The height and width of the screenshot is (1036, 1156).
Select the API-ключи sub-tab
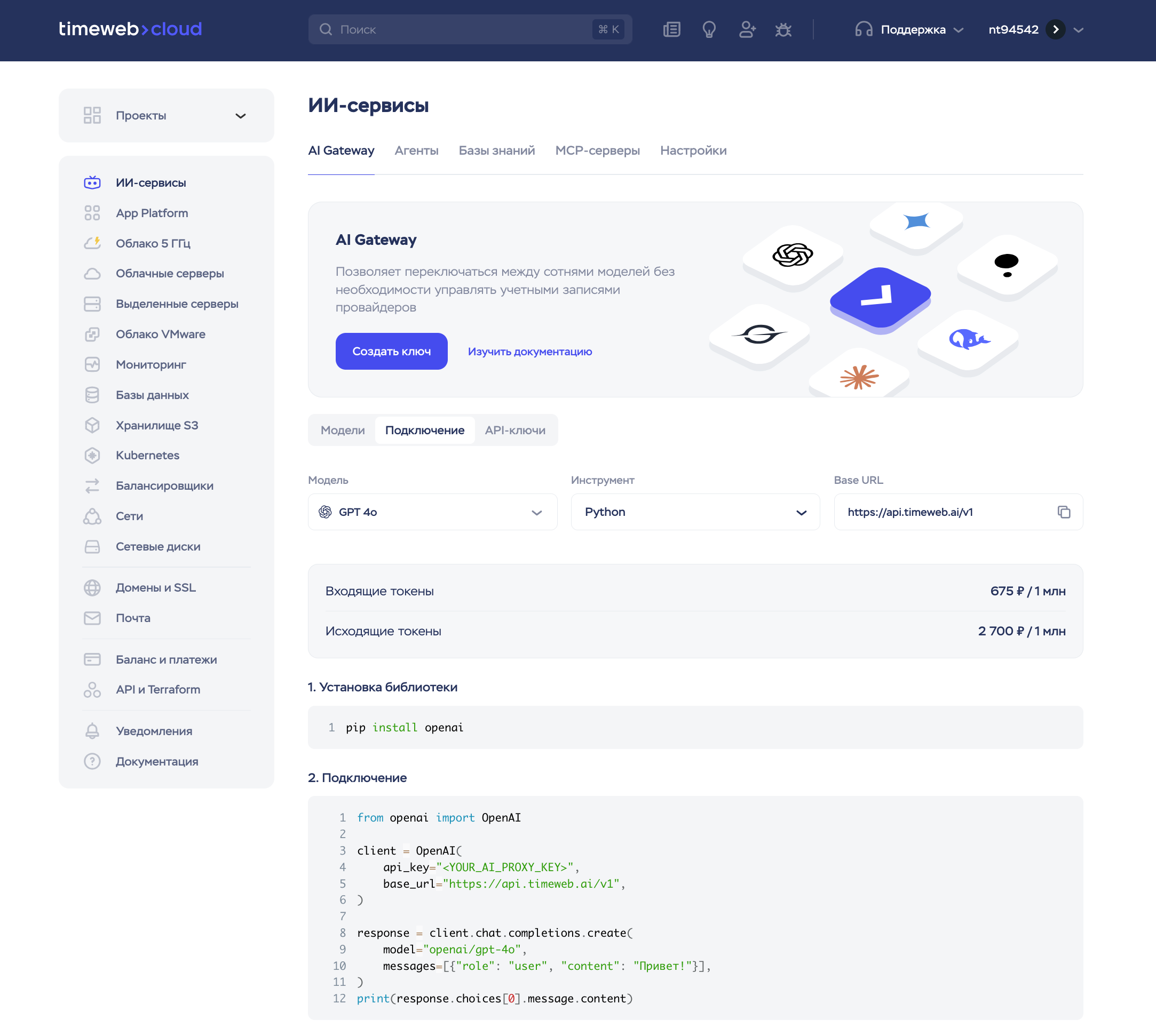(x=516, y=431)
